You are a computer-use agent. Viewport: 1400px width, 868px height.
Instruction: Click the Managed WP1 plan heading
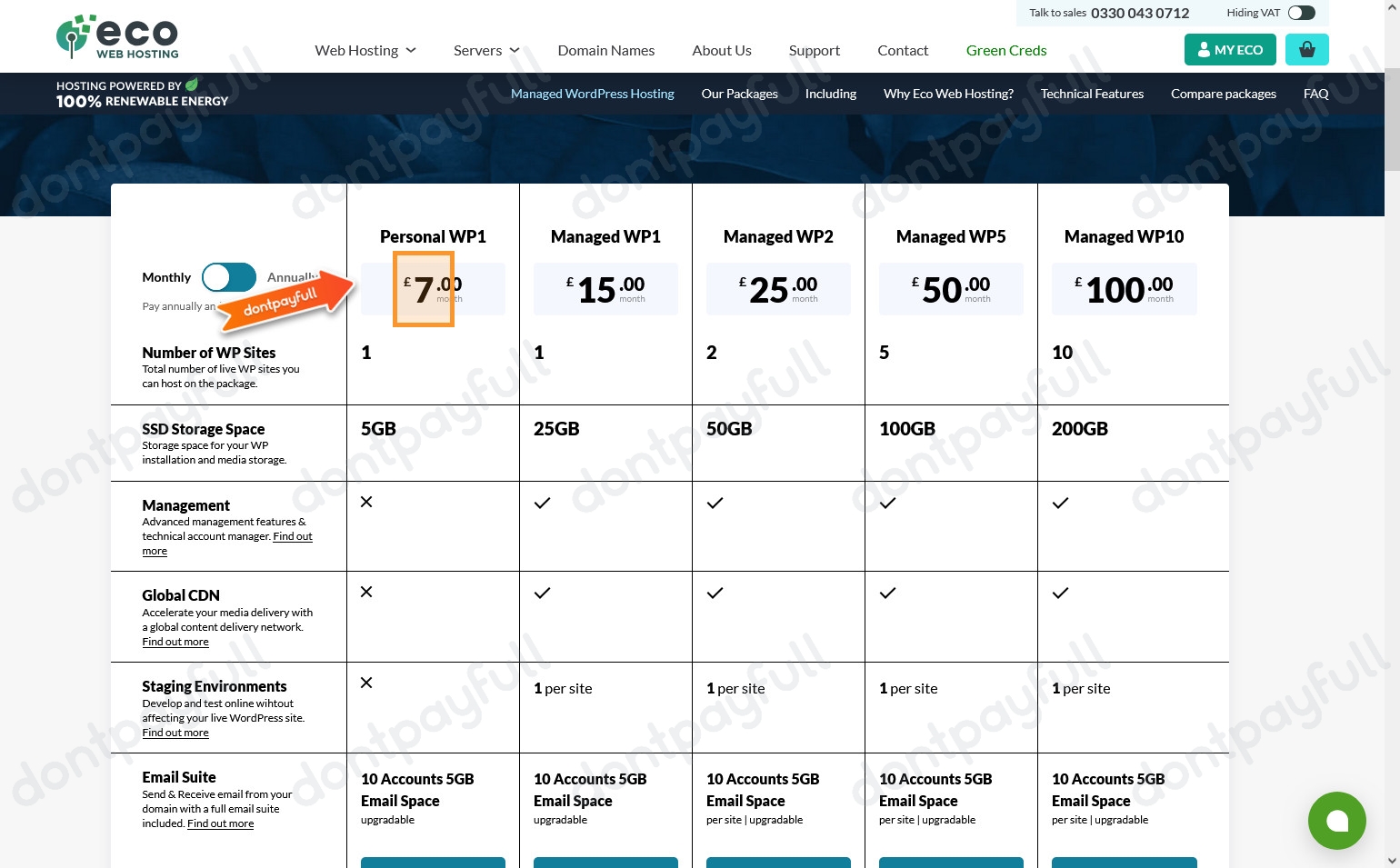tap(605, 236)
